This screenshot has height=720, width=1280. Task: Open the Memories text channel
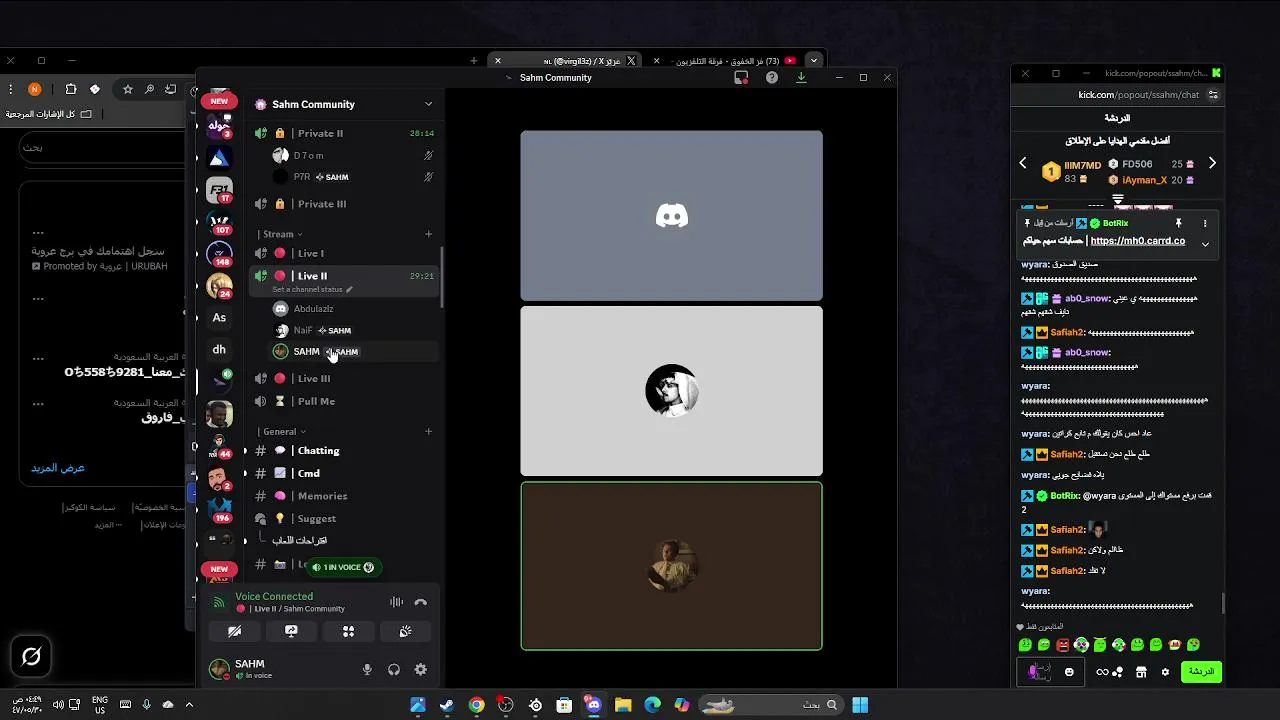(345, 496)
